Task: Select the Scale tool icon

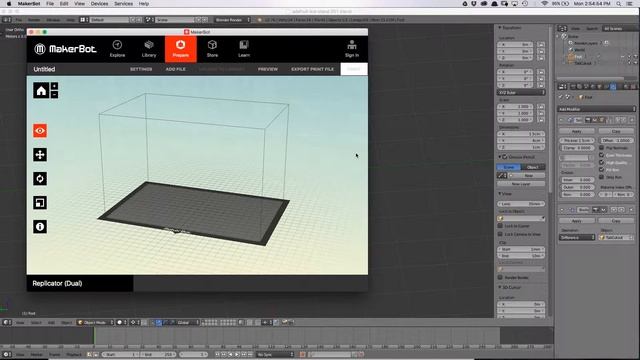Action: tap(40, 203)
